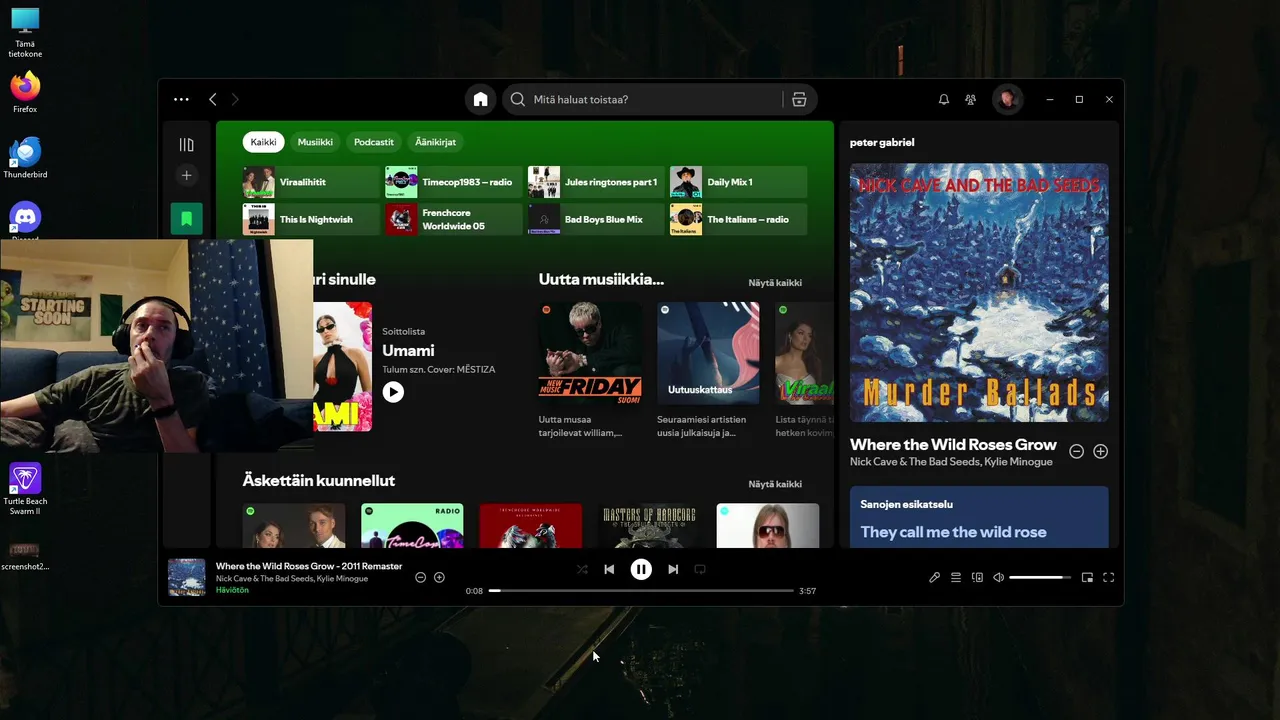Click the minus icon in now-playing bar

tap(420, 578)
